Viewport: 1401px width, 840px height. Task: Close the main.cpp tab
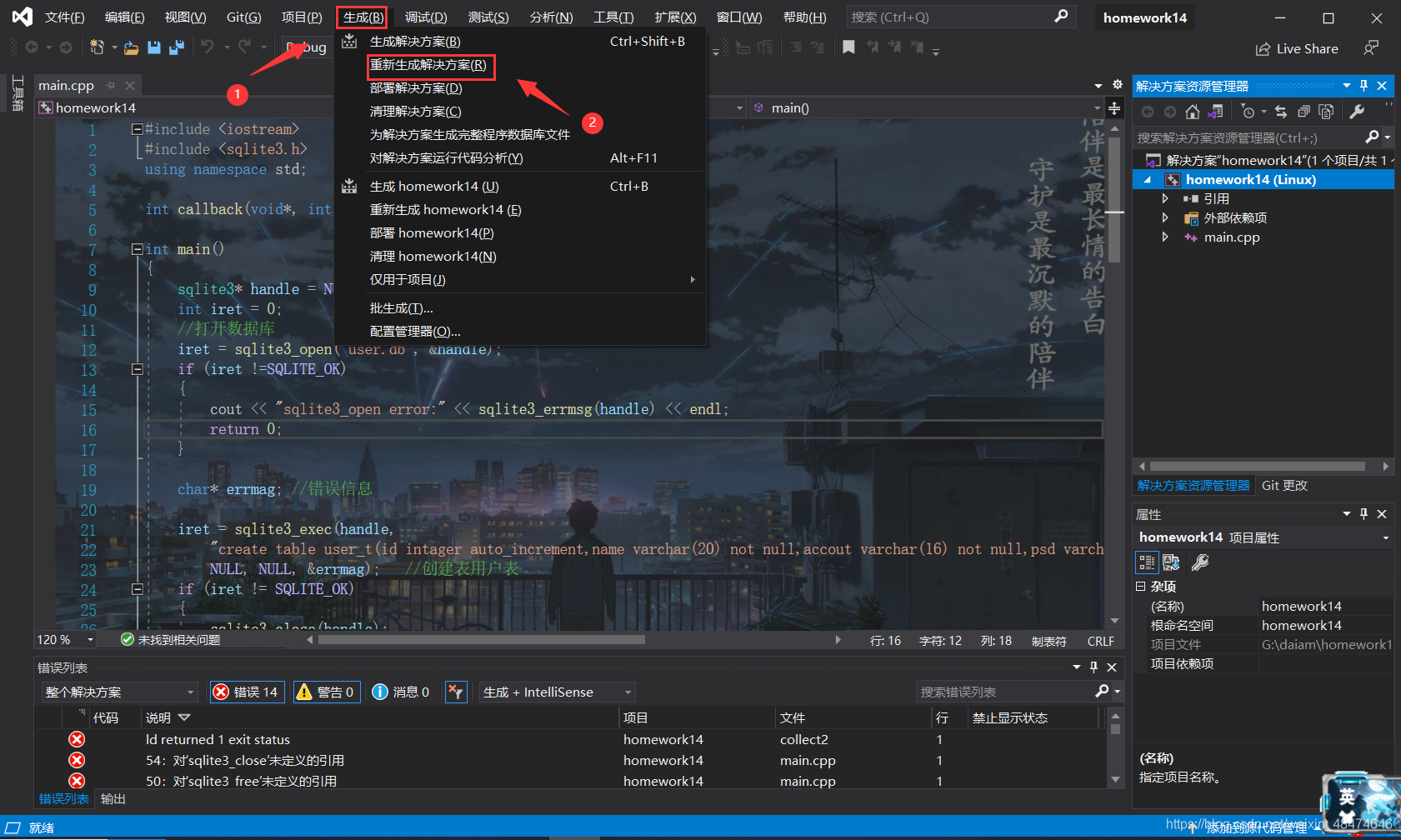(x=130, y=85)
